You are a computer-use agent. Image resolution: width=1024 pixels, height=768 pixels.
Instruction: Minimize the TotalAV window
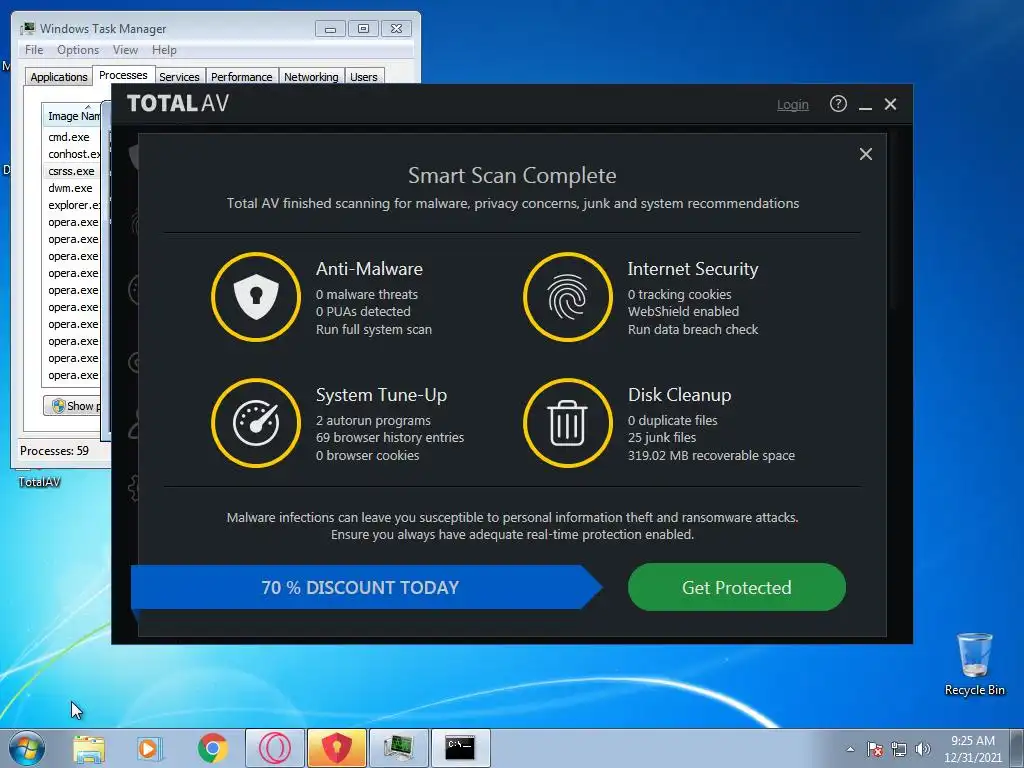[865, 104]
